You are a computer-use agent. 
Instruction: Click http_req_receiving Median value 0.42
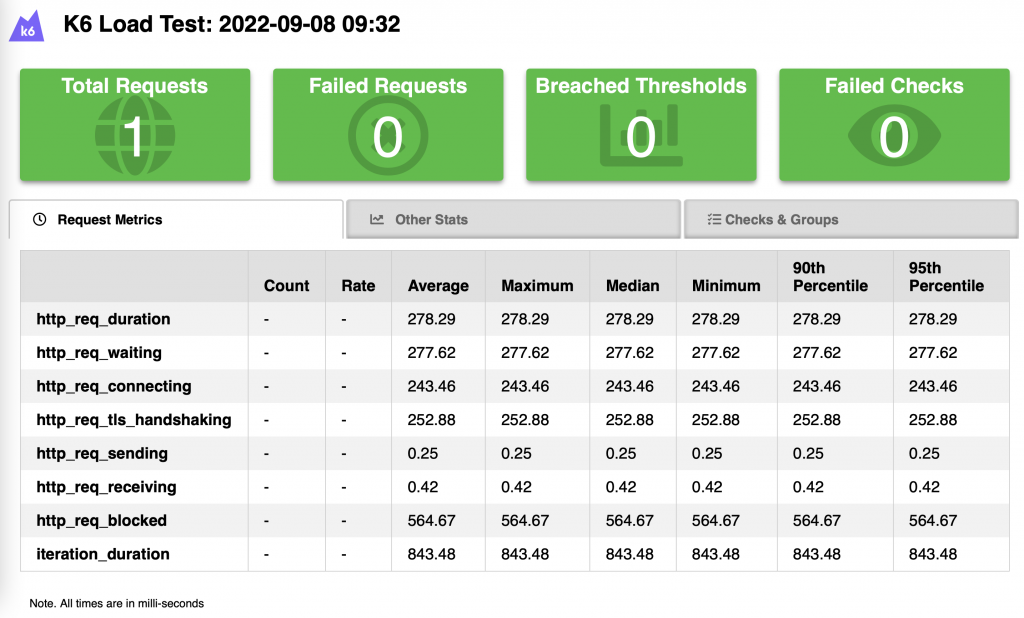tap(621, 487)
